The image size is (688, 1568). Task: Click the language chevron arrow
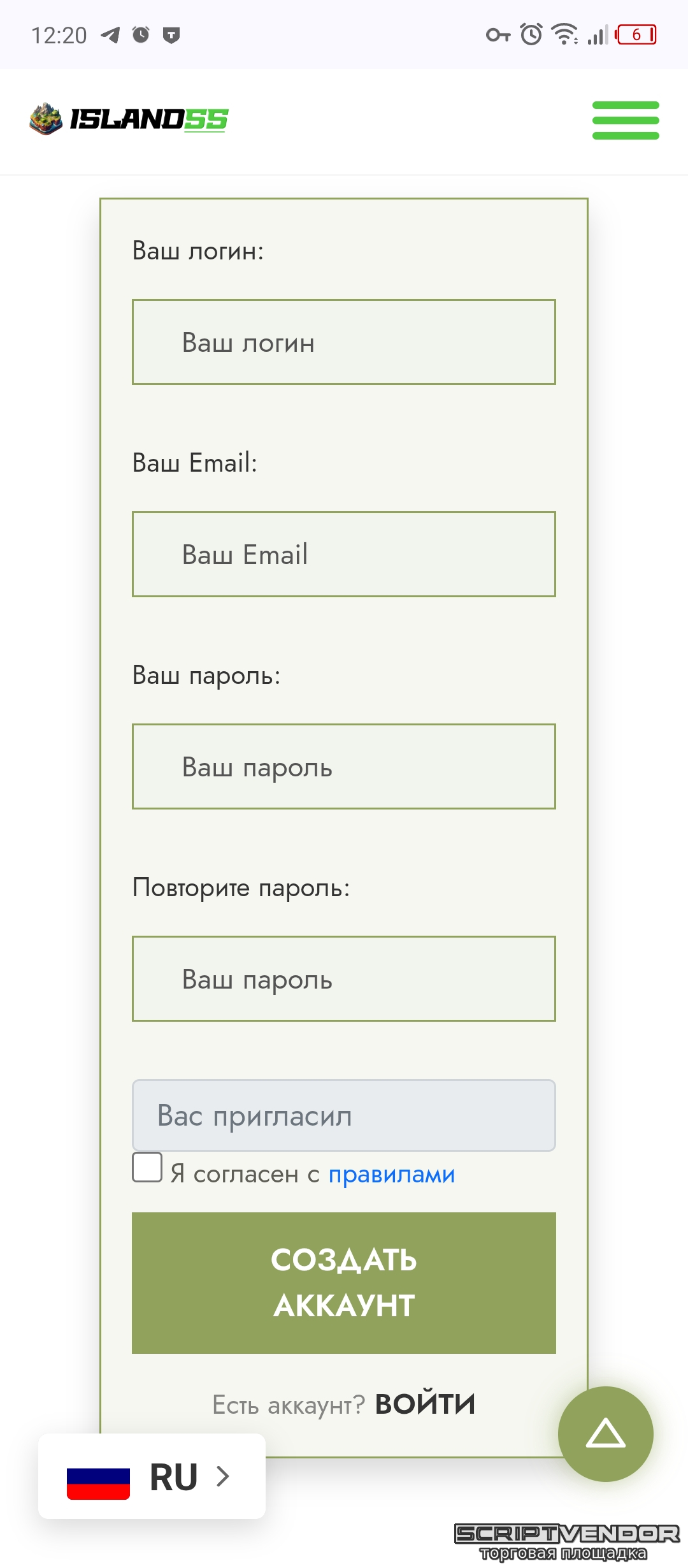point(222,1476)
